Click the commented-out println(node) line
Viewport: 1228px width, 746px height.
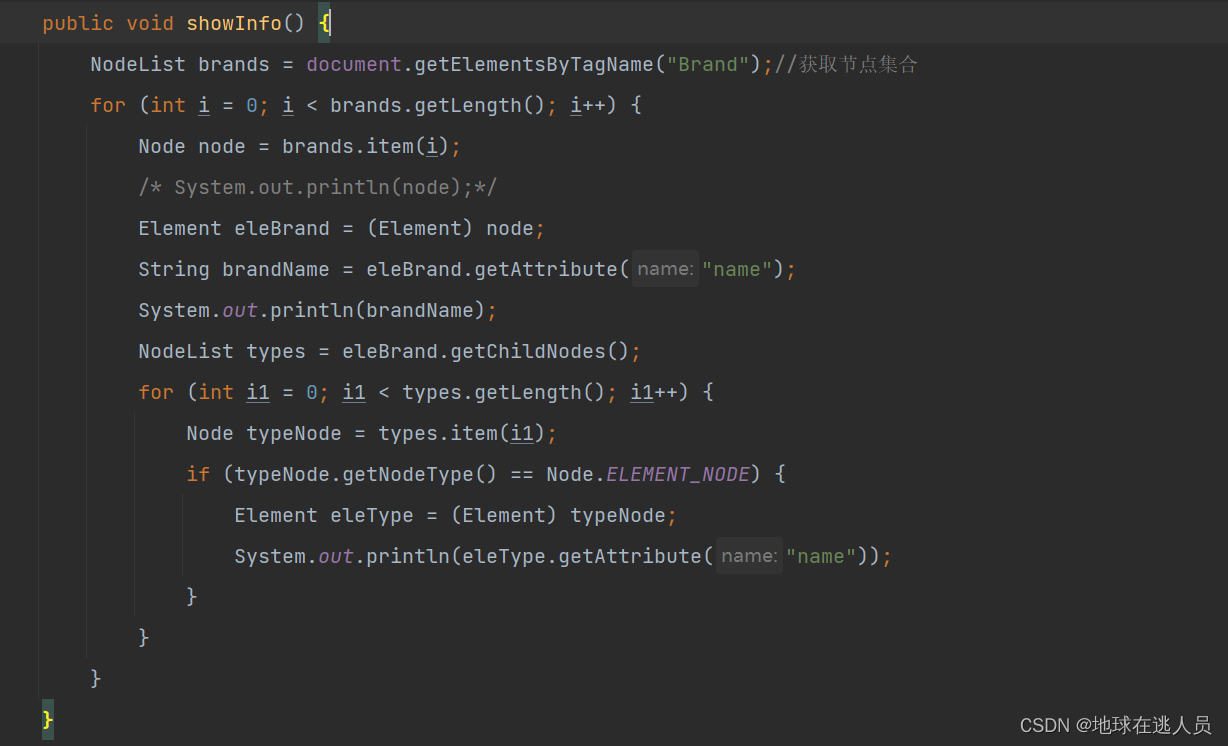click(316, 186)
